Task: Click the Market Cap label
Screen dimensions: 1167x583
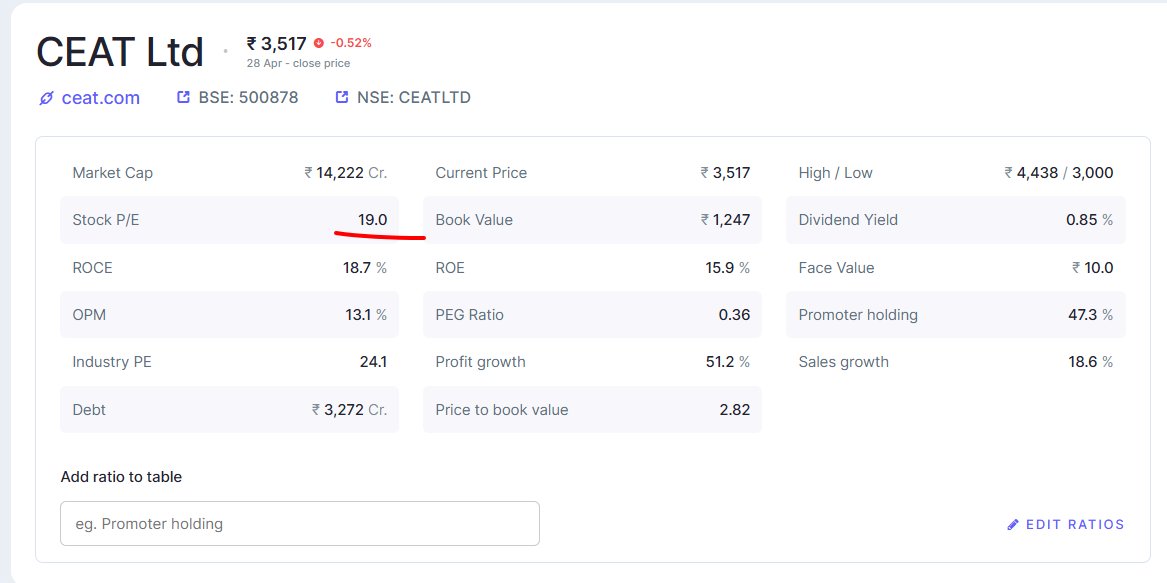Action: 112,173
